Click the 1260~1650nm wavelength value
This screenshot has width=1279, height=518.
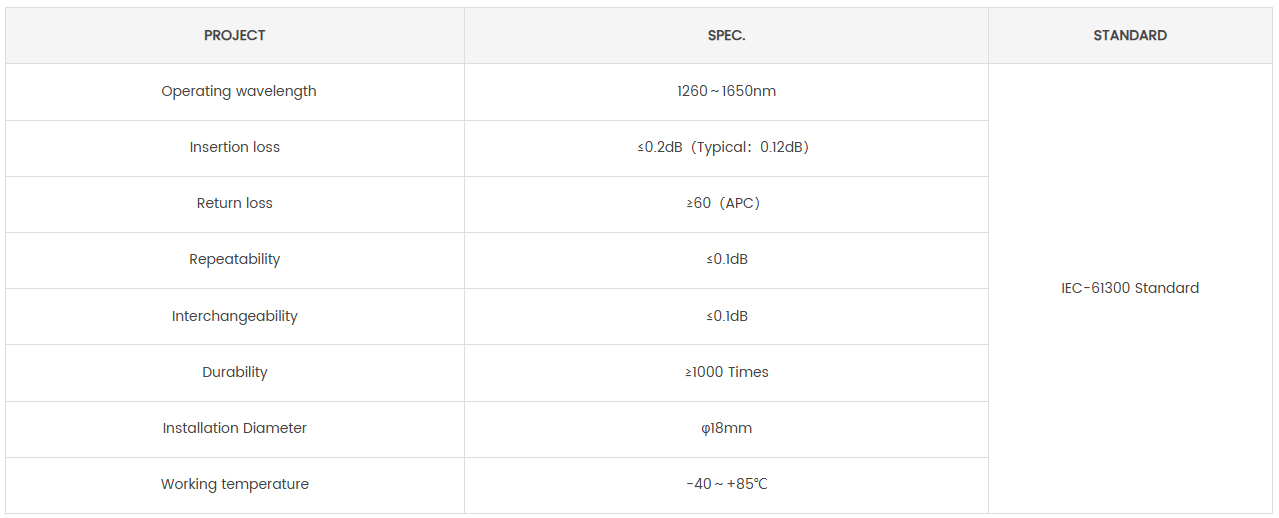[726, 91]
